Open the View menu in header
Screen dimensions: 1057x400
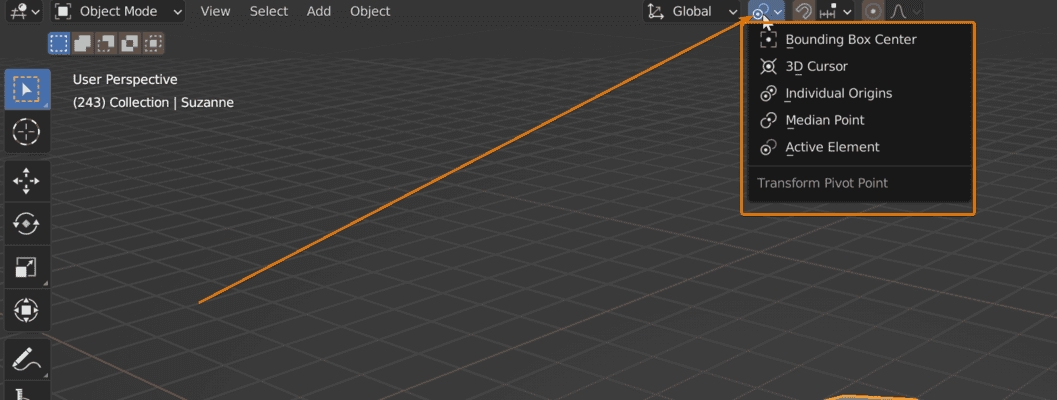pos(215,12)
